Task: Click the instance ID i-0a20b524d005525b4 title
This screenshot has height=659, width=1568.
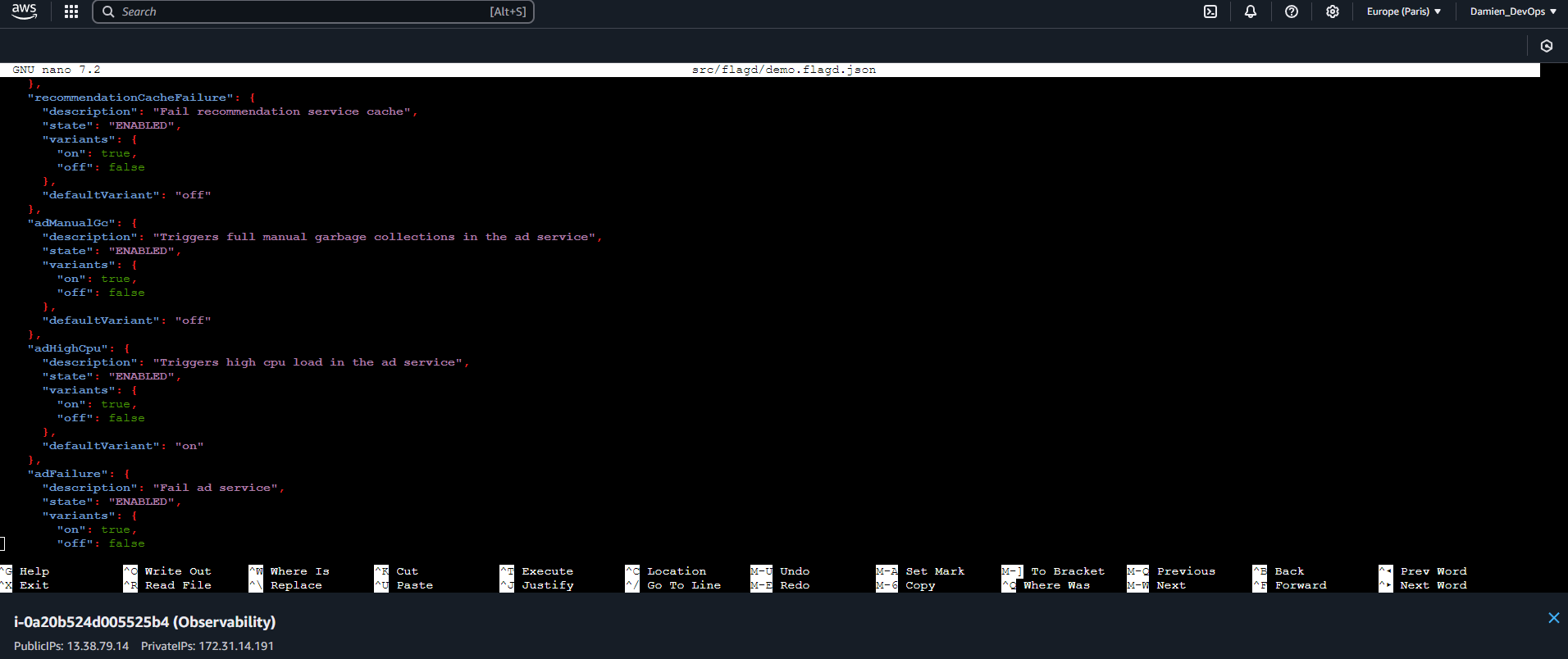Action: (144, 622)
